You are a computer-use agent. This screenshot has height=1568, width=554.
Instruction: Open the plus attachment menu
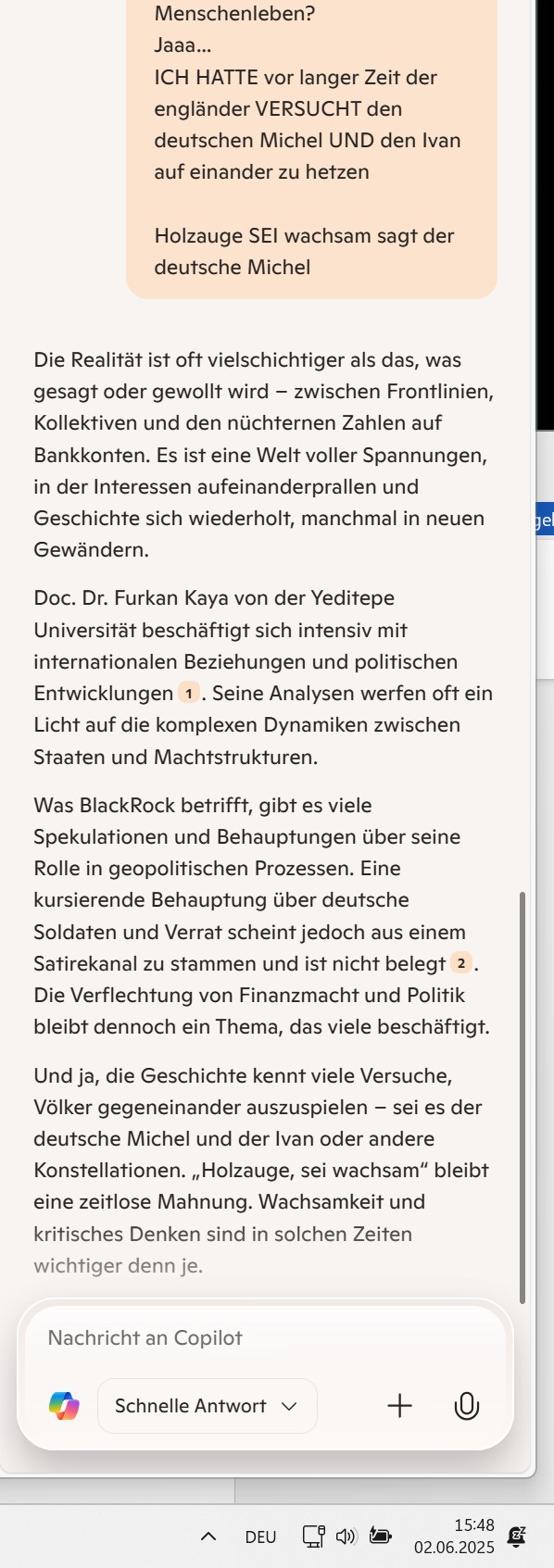coord(399,1406)
